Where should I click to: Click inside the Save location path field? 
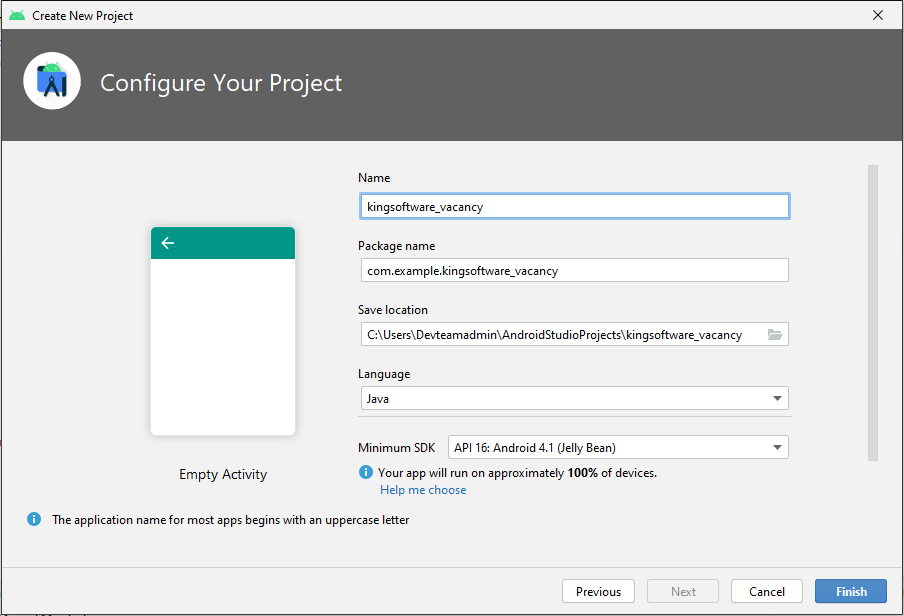(560, 334)
